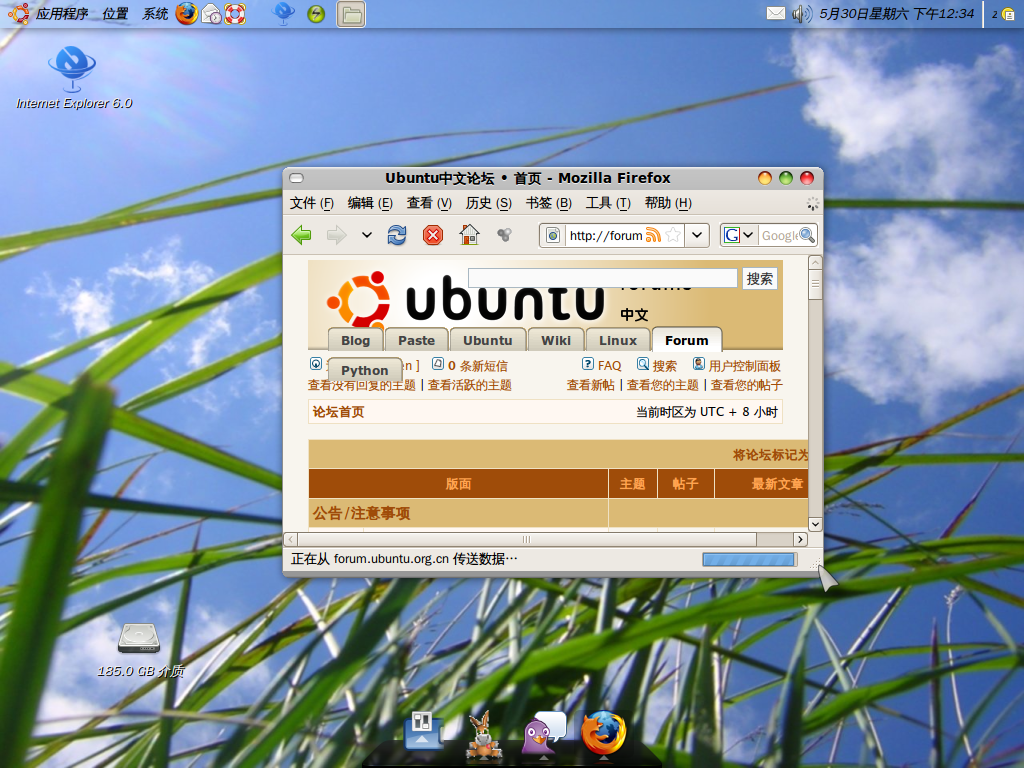Click 查看新帖 link

(x=590, y=385)
